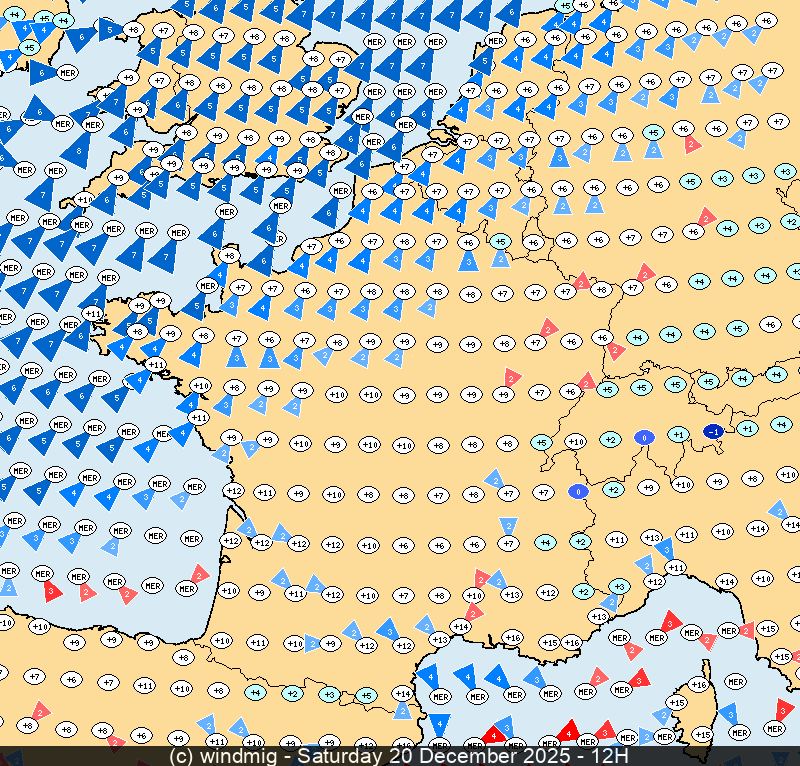
Task: Click the red 2 arrow nearest the Landes coast
Action: click(x=200, y=575)
